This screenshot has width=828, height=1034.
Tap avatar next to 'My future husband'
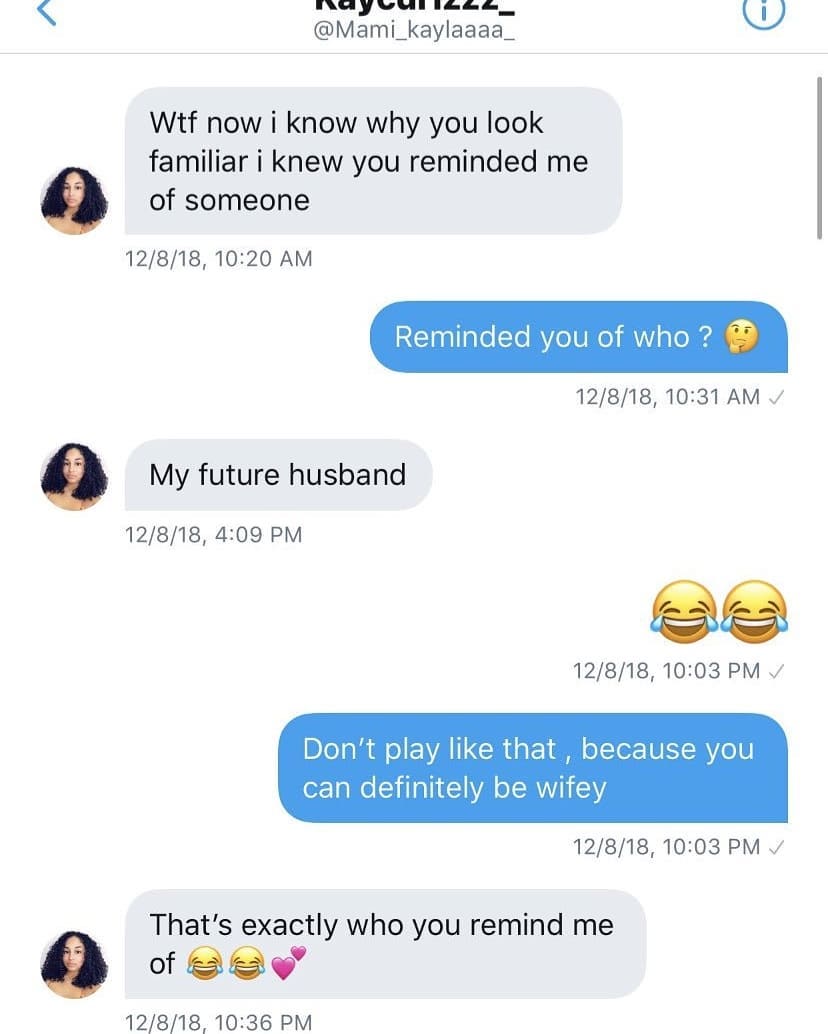74,476
